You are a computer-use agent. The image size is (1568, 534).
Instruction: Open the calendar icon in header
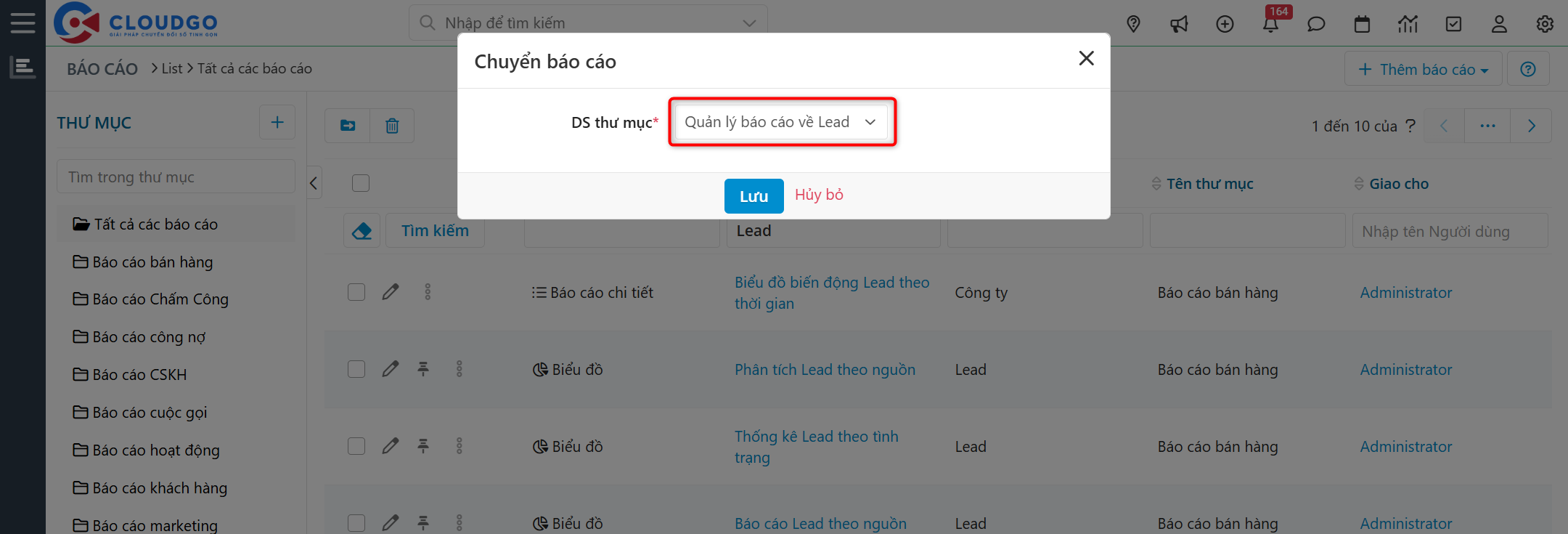pyautogui.click(x=1362, y=25)
